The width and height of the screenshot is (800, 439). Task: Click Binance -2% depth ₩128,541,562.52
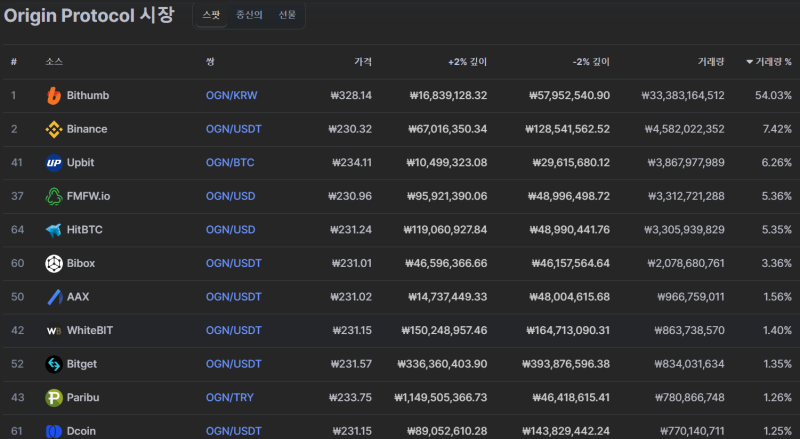pos(567,129)
